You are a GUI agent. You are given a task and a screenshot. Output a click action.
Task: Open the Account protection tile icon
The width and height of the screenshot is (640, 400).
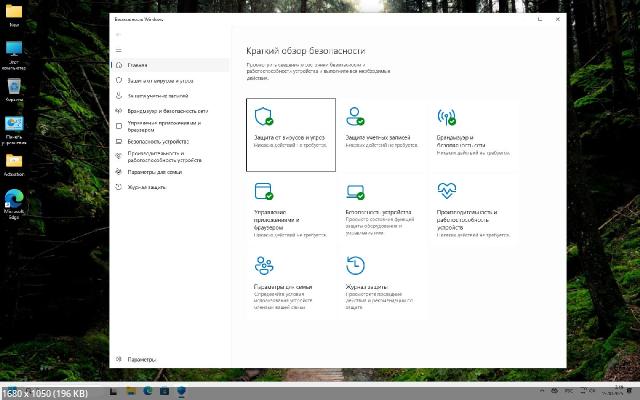coord(355,116)
